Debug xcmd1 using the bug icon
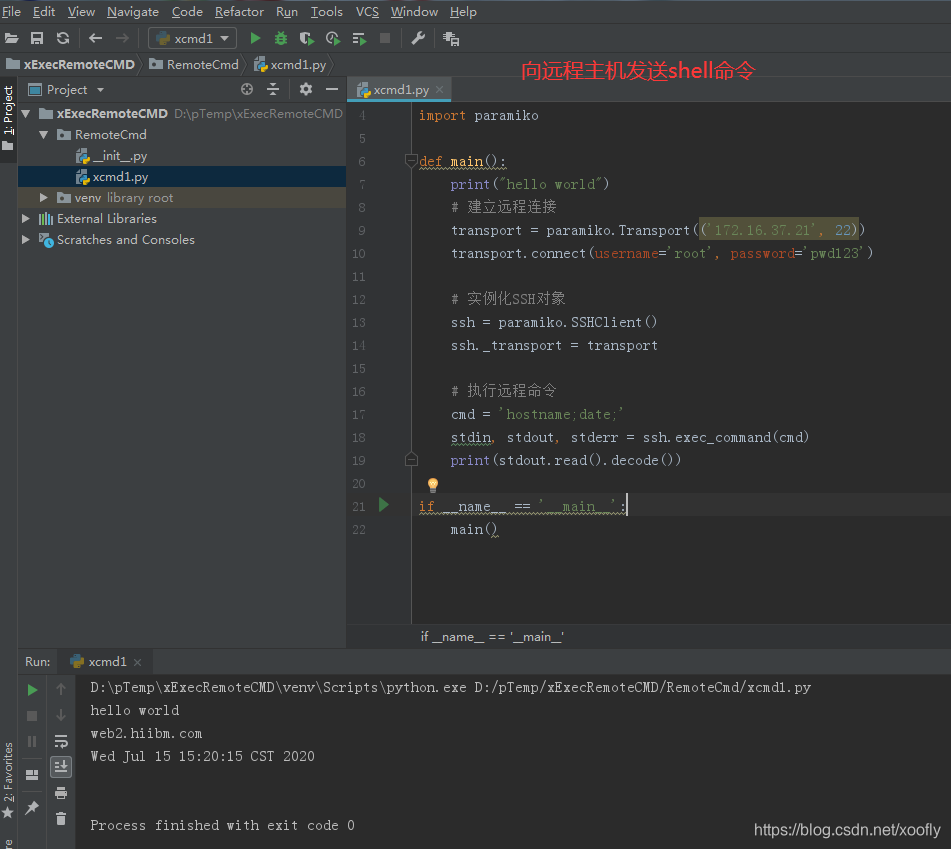Screen dimensions: 951x849 [279, 38]
